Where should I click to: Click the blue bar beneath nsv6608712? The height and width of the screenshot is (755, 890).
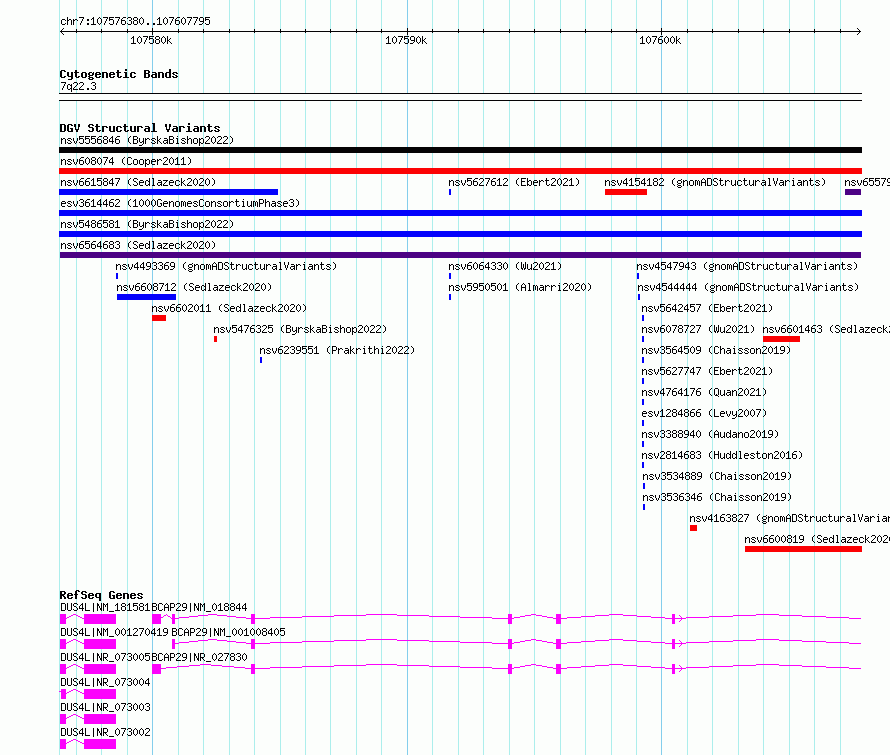coord(146,297)
